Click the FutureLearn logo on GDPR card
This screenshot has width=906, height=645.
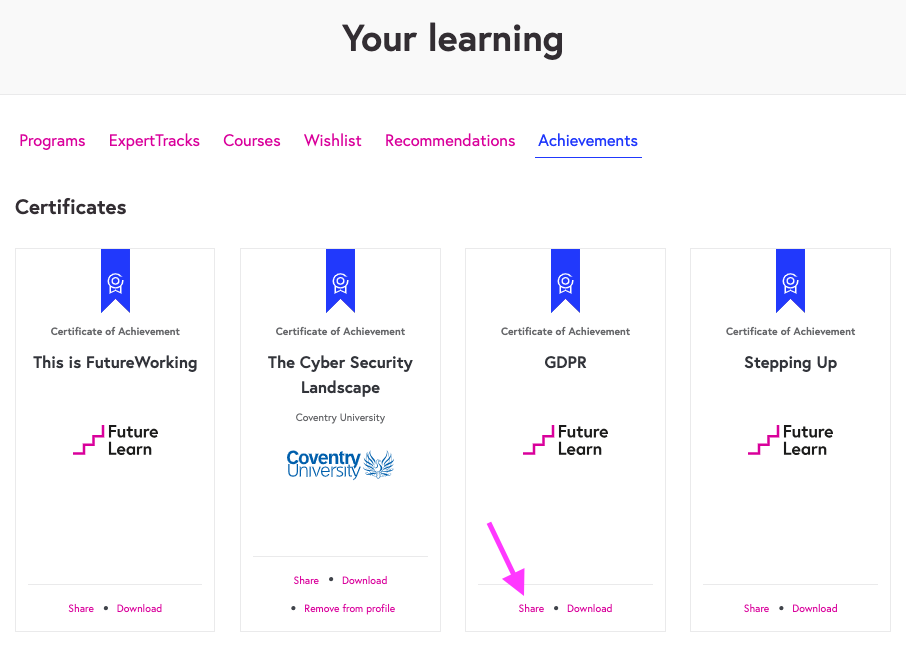[565, 440]
